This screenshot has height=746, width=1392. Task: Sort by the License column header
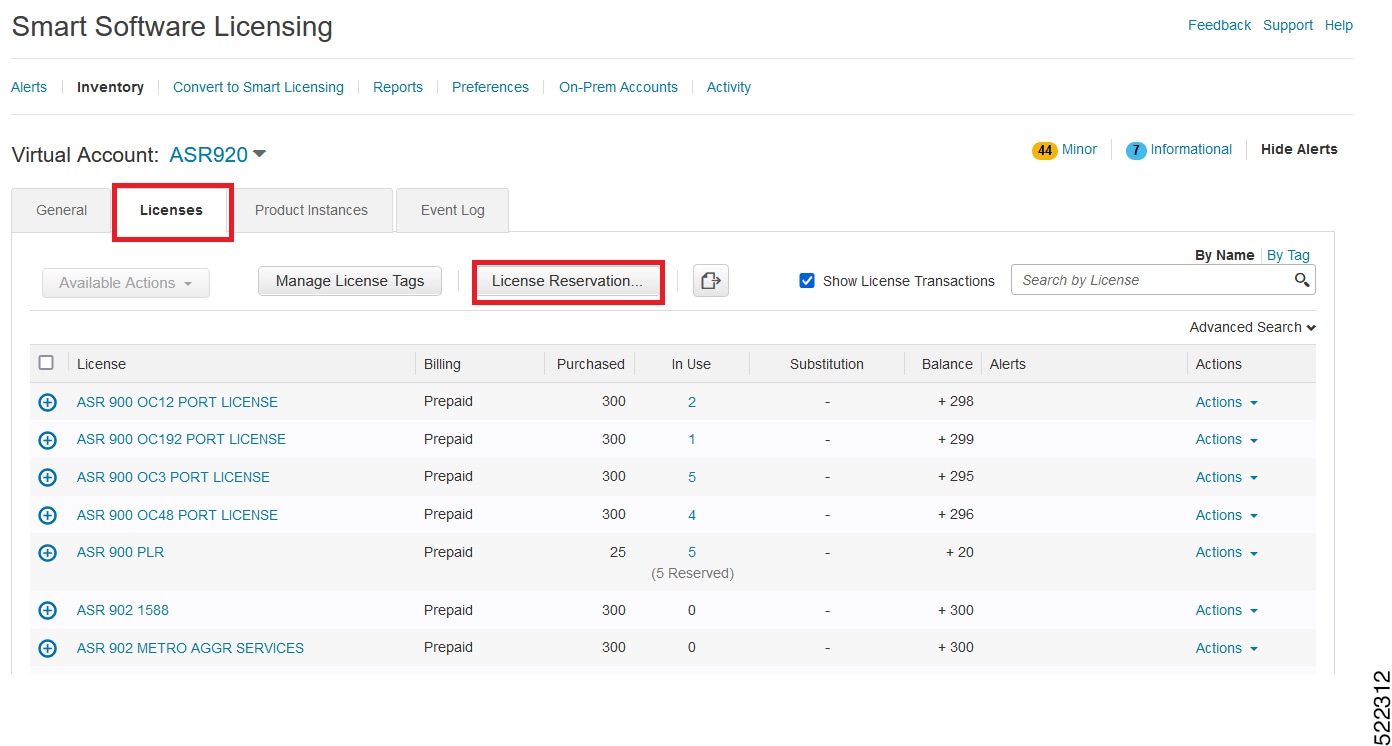pyautogui.click(x=101, y=364)
